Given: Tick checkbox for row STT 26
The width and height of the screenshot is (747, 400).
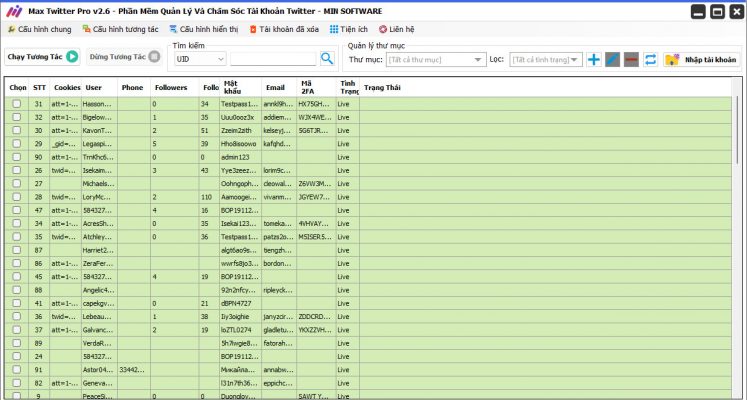Looking at the screenshot, I should click(17, 170).
